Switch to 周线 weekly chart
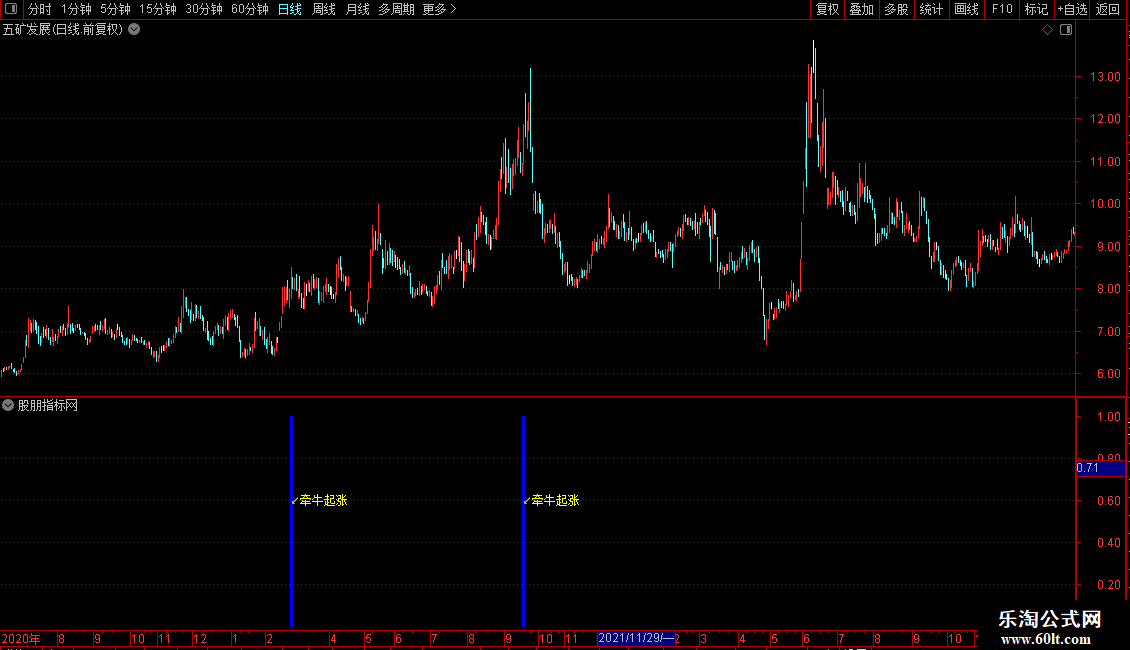 (324, 9)
